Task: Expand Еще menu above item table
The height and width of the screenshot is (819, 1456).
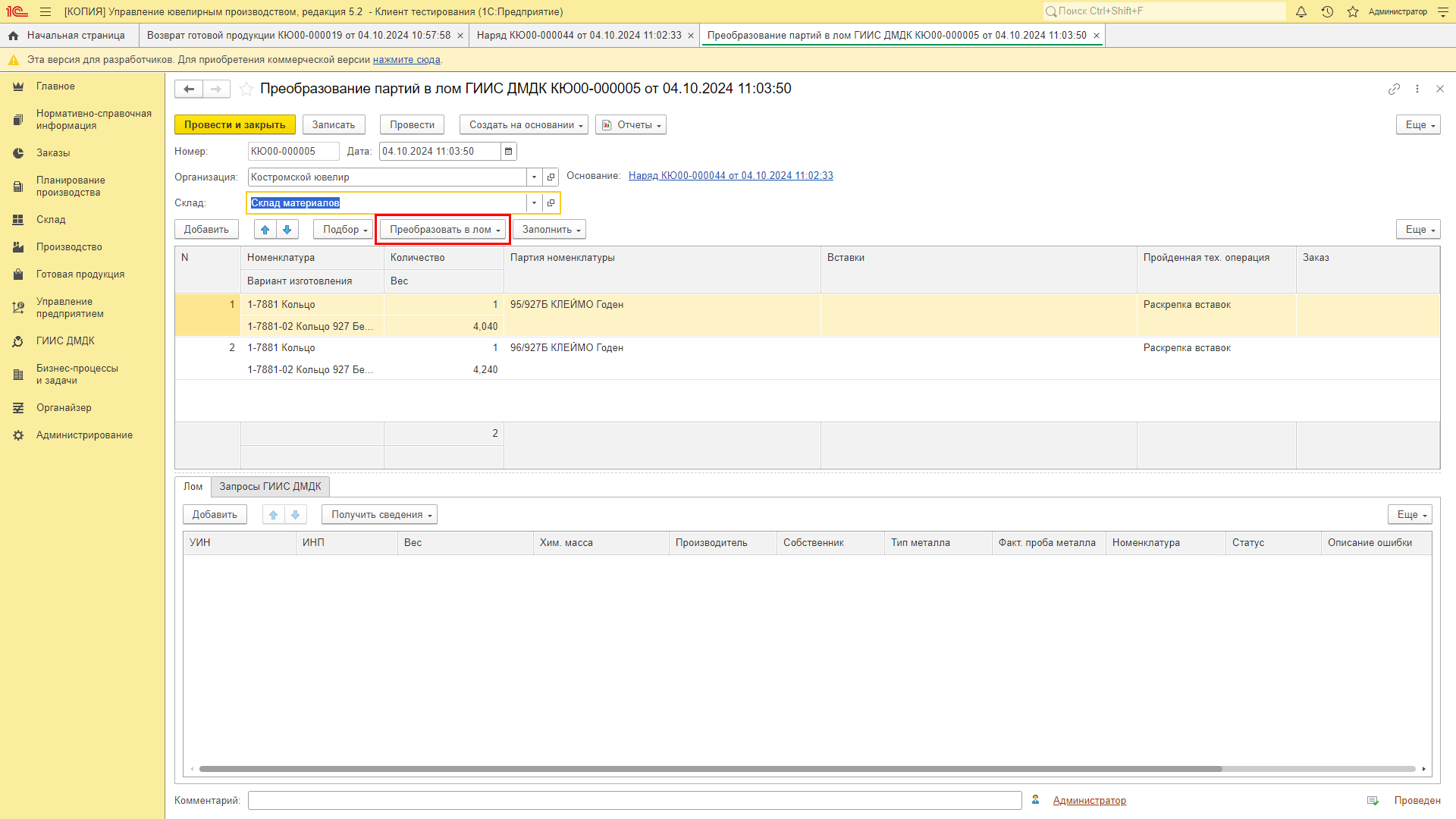Action: 1418,230
